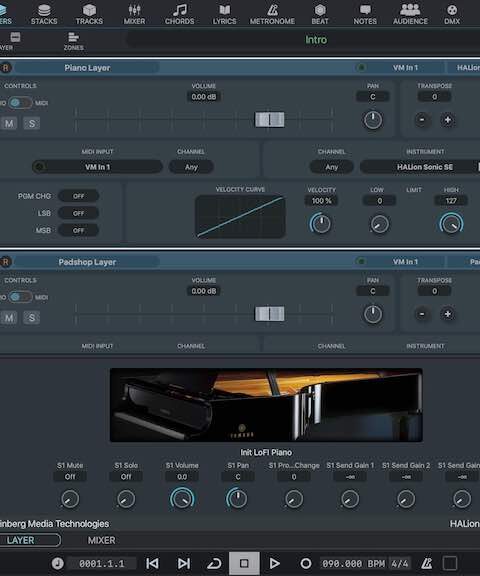Click the Velocity 100 % knob
Screen dimensions: 480x576
(321, 223)
